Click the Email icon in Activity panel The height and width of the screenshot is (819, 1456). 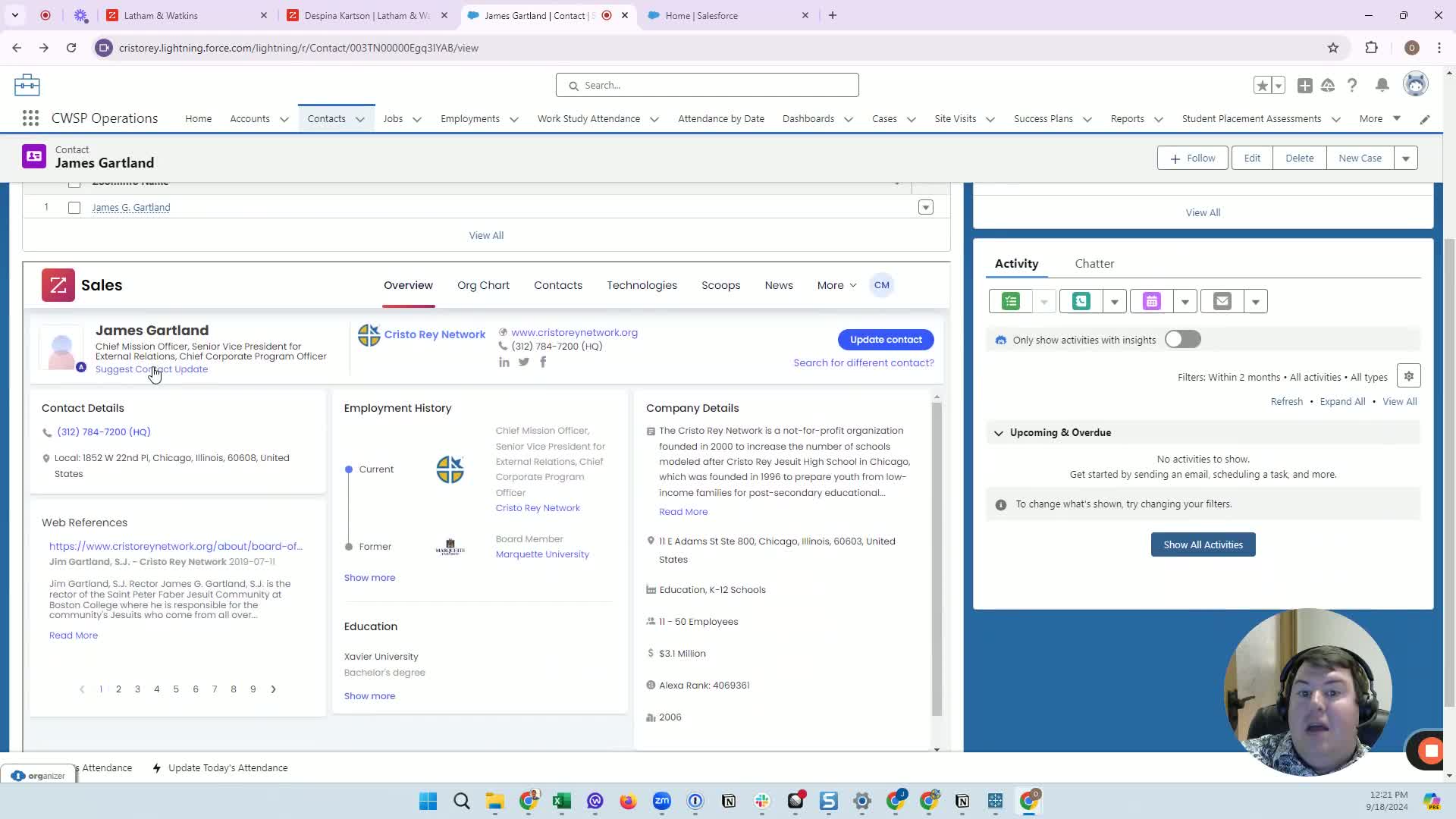point(1222,302)
